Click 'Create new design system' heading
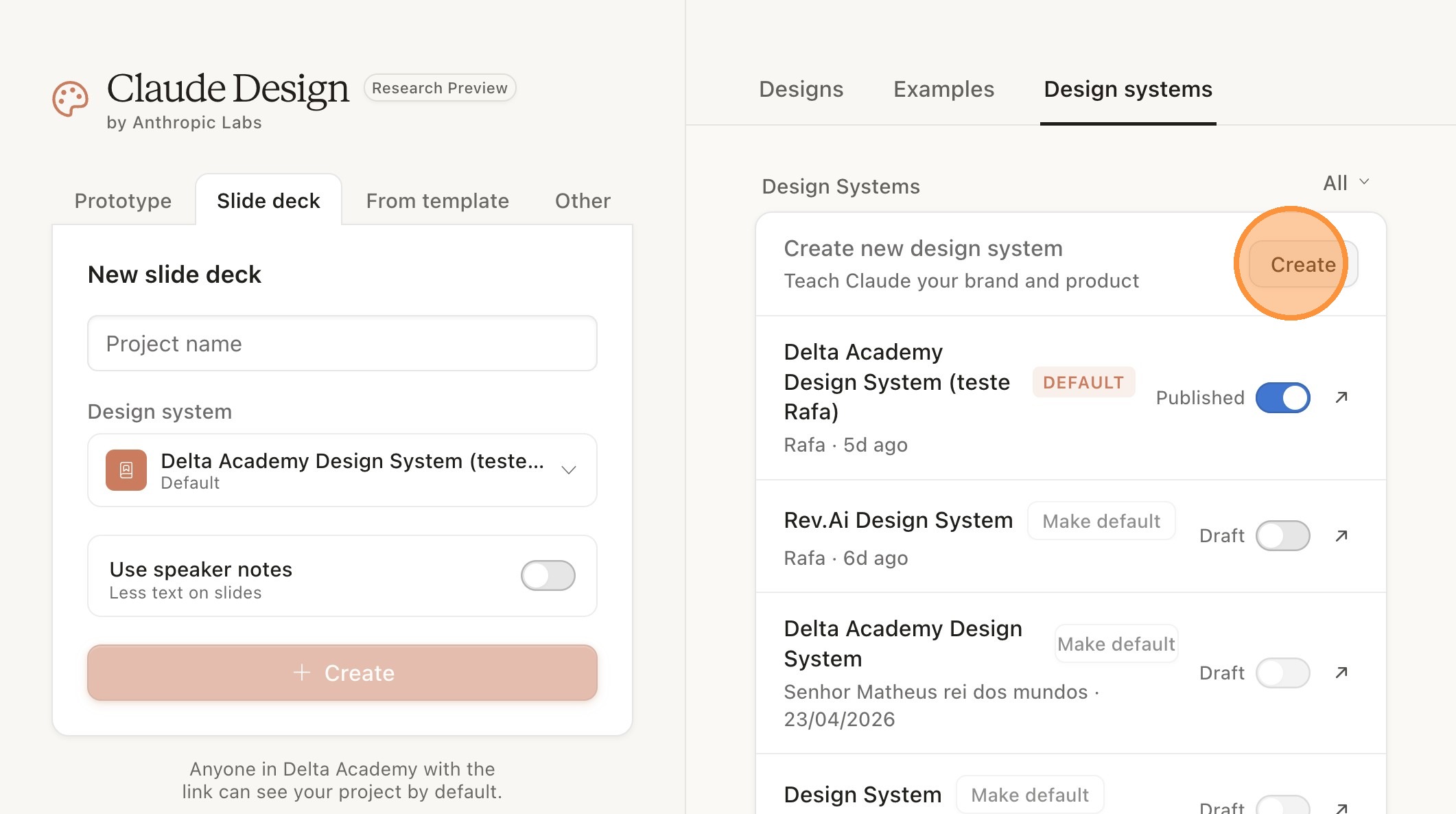Viewport: 1456px width, 814px height. (x=924, y=248)
